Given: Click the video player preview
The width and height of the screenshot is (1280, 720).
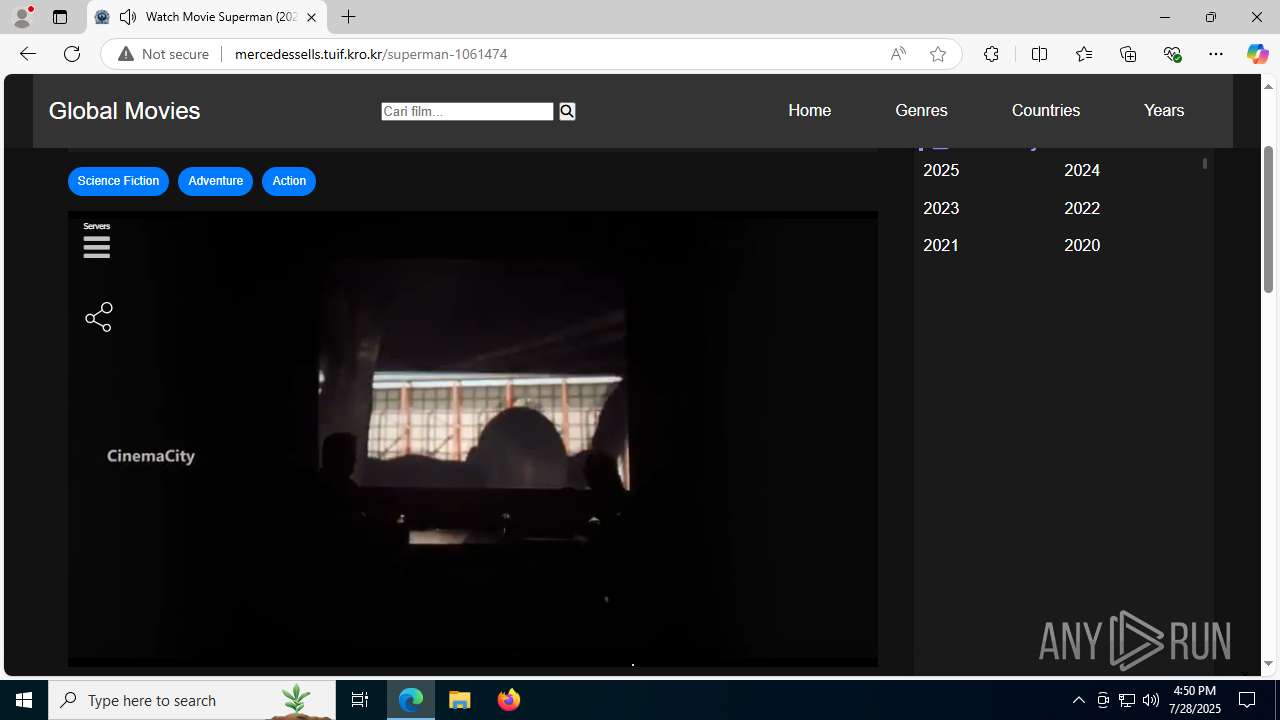Looking at the screenshot, I should [x=473, y=439].
